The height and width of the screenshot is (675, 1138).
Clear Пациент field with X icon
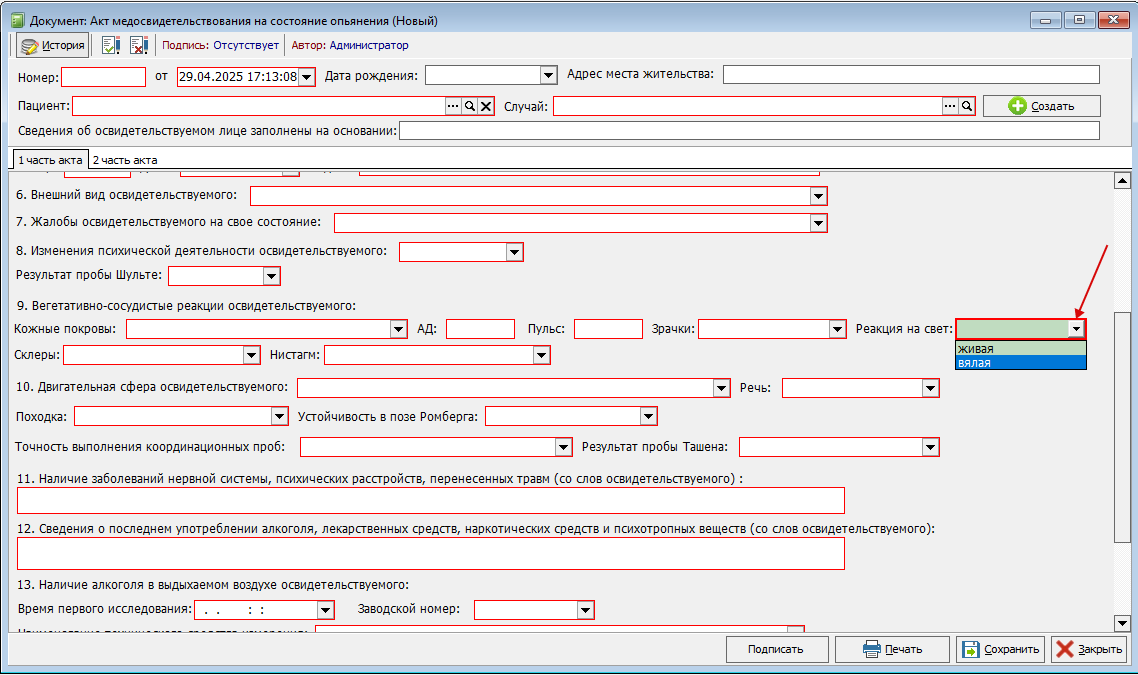[486, 106]
